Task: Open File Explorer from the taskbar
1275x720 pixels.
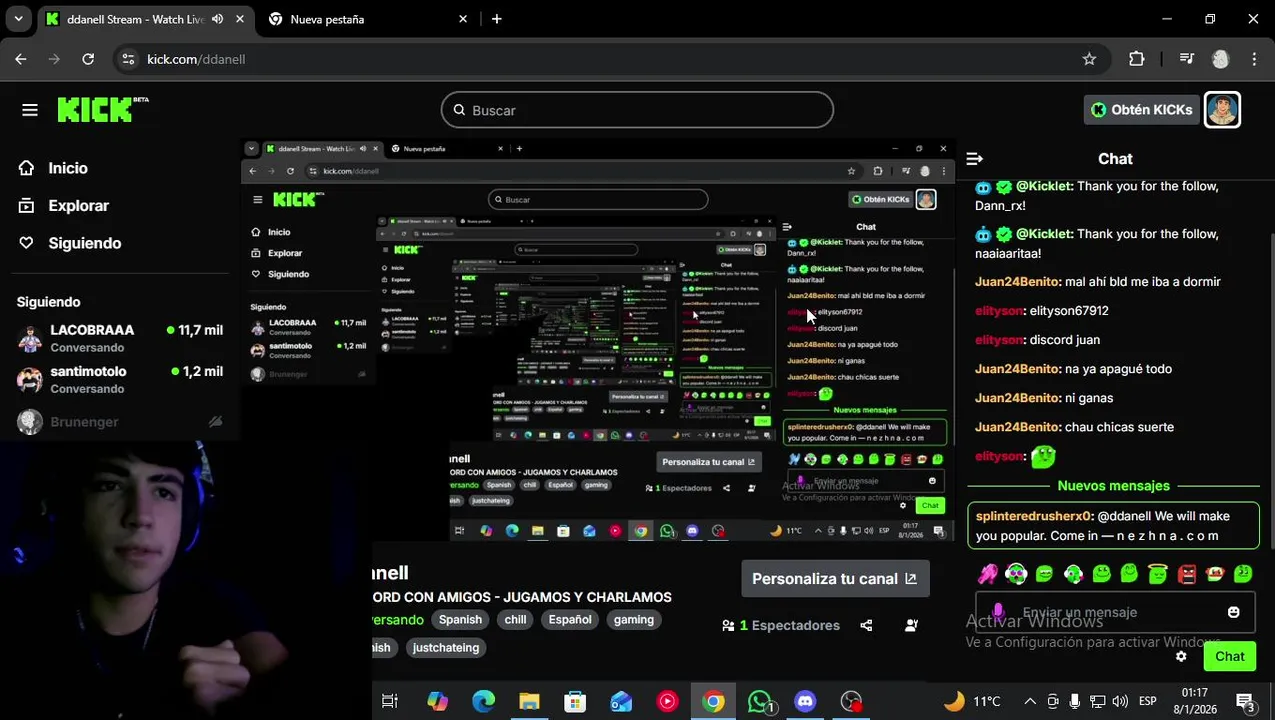Action: (529, 701)
